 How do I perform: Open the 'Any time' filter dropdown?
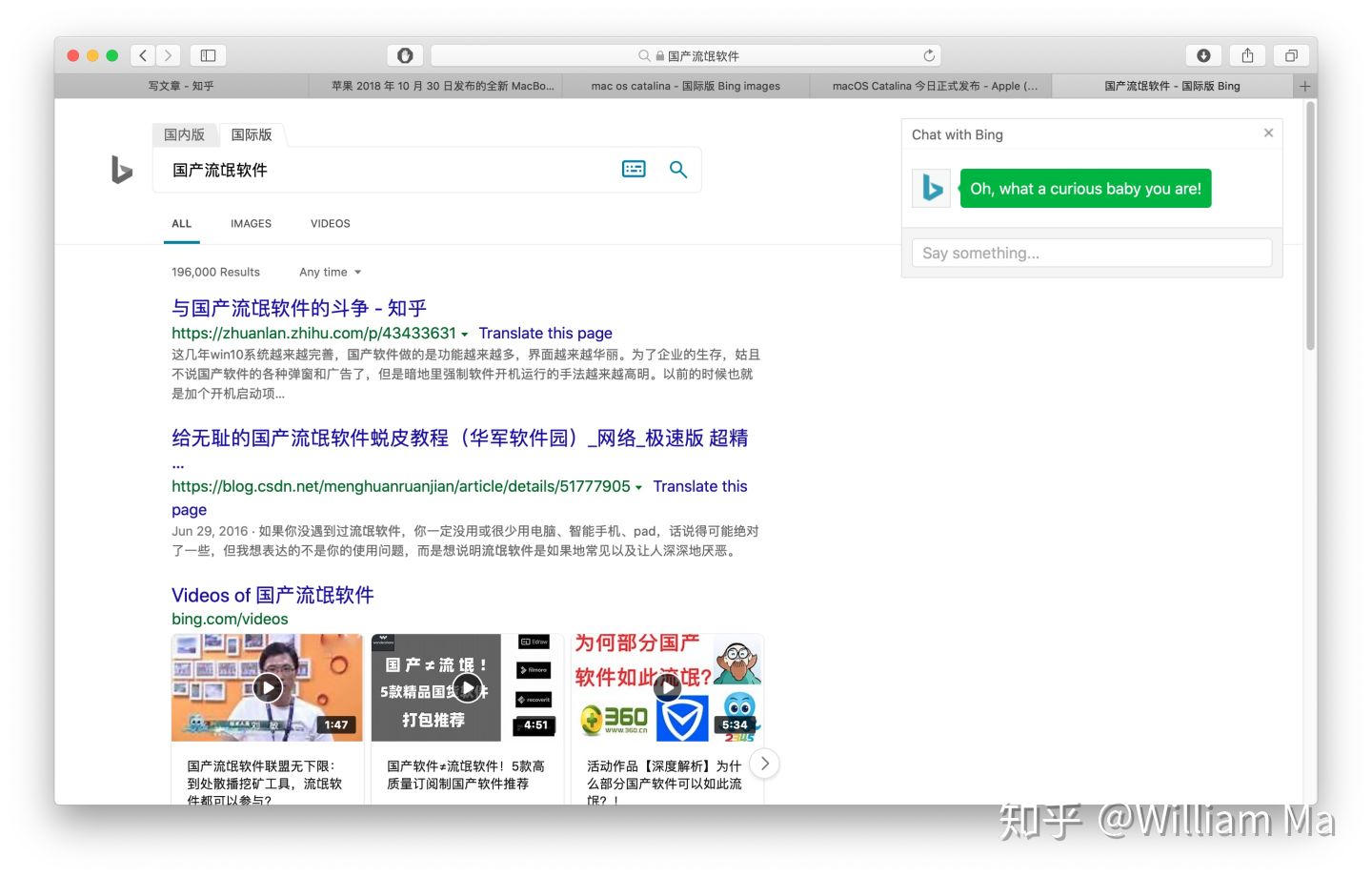pos(329,272)
